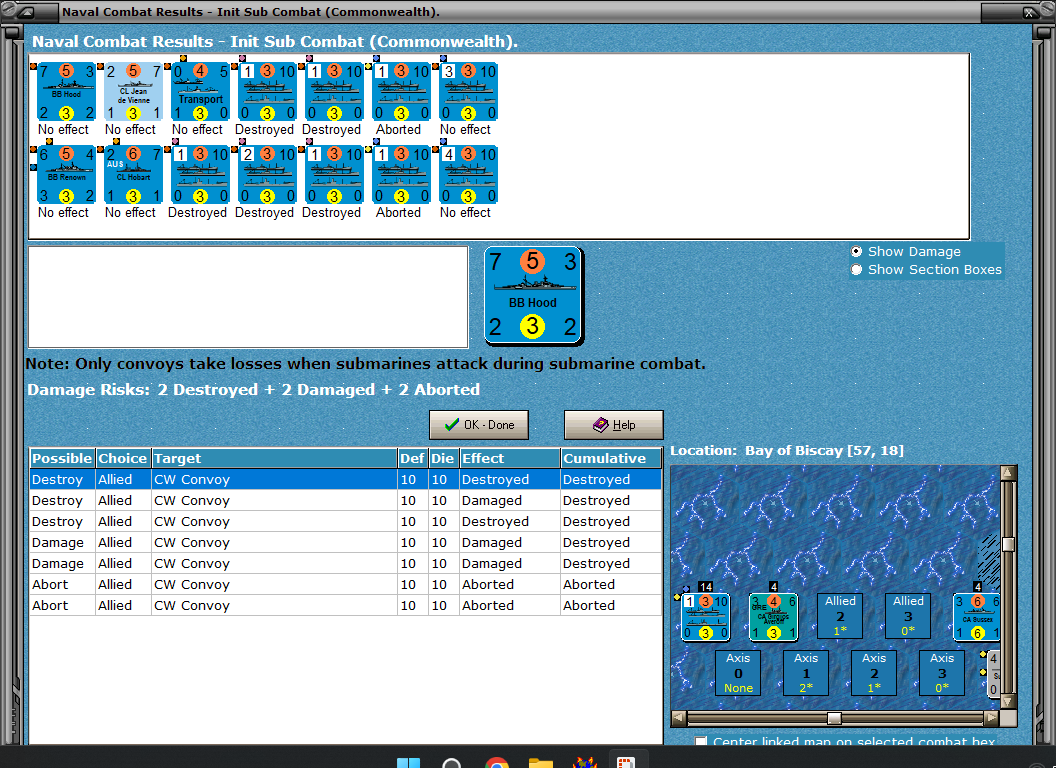
Task: Select the first Abort row
Action: [345, 584]
